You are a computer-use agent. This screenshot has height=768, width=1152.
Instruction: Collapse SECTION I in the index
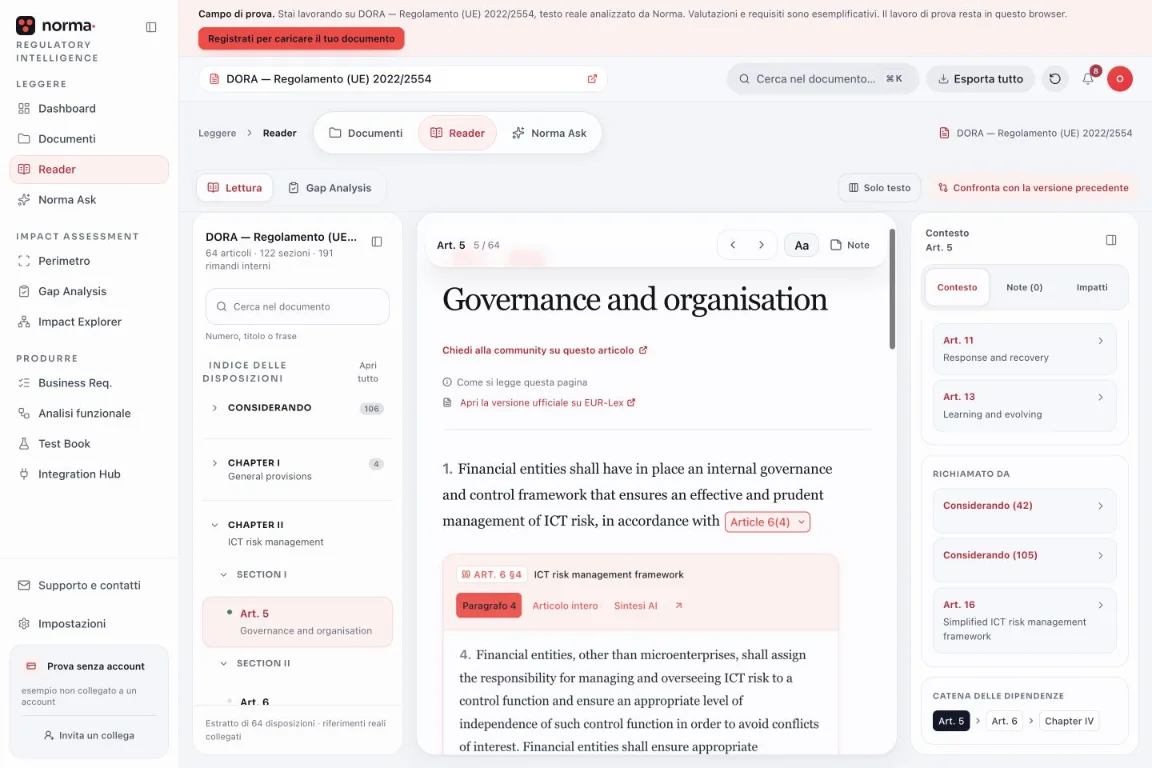[x=223, y=575]
